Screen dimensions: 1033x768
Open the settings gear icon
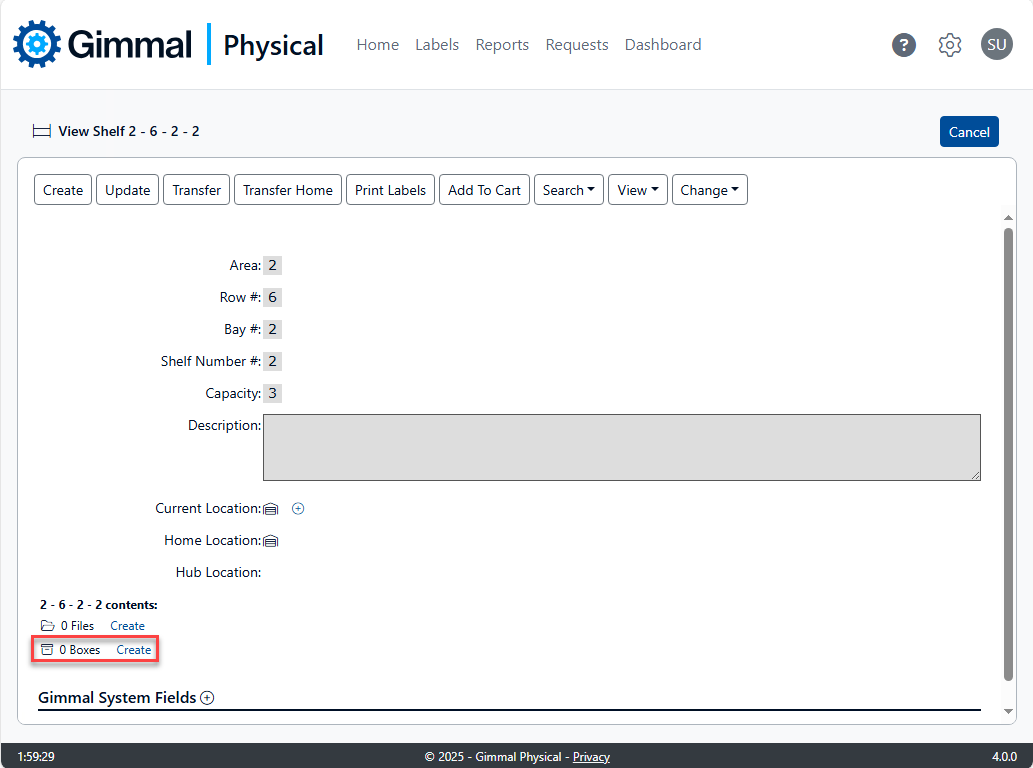(x=950, y=45)
